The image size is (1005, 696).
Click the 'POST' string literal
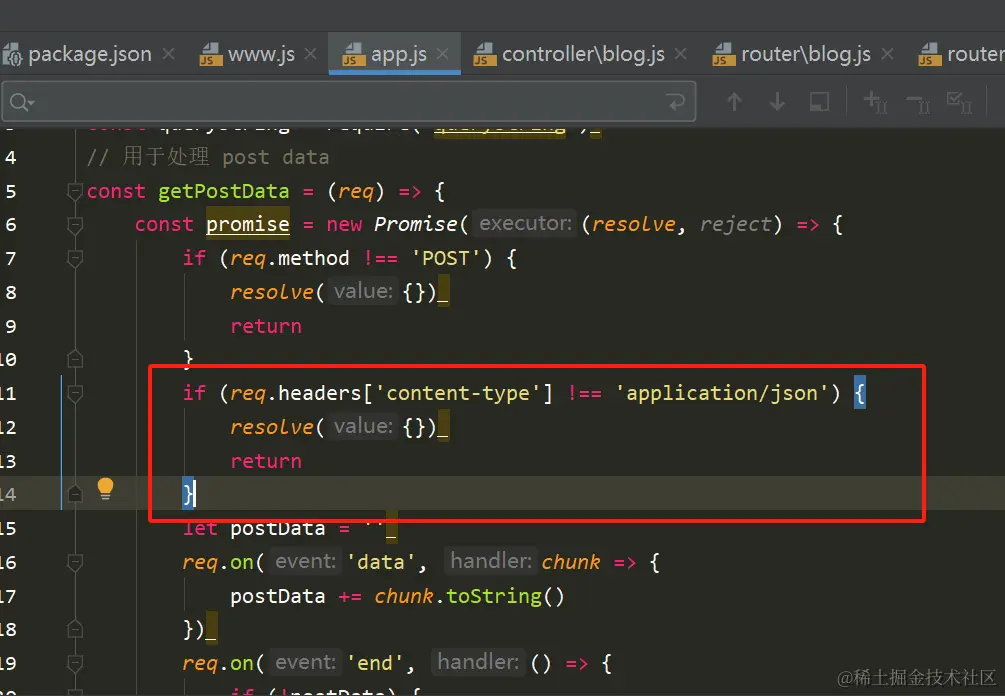[x=445, y=258]
